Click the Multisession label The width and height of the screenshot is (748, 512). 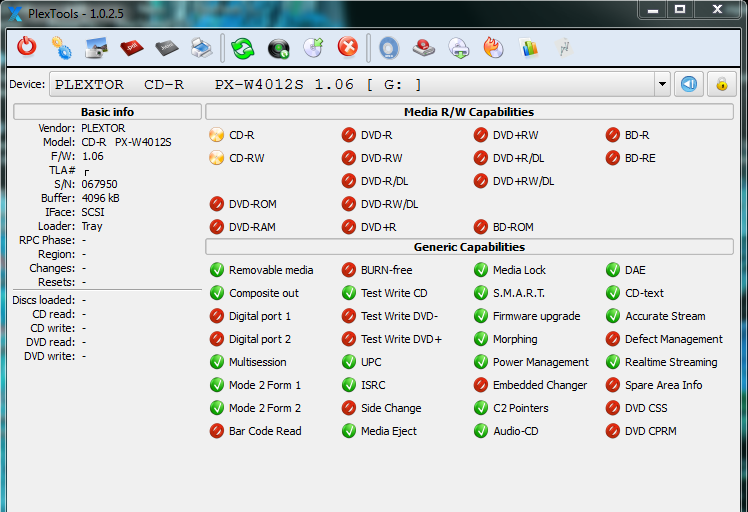point(258,362)
